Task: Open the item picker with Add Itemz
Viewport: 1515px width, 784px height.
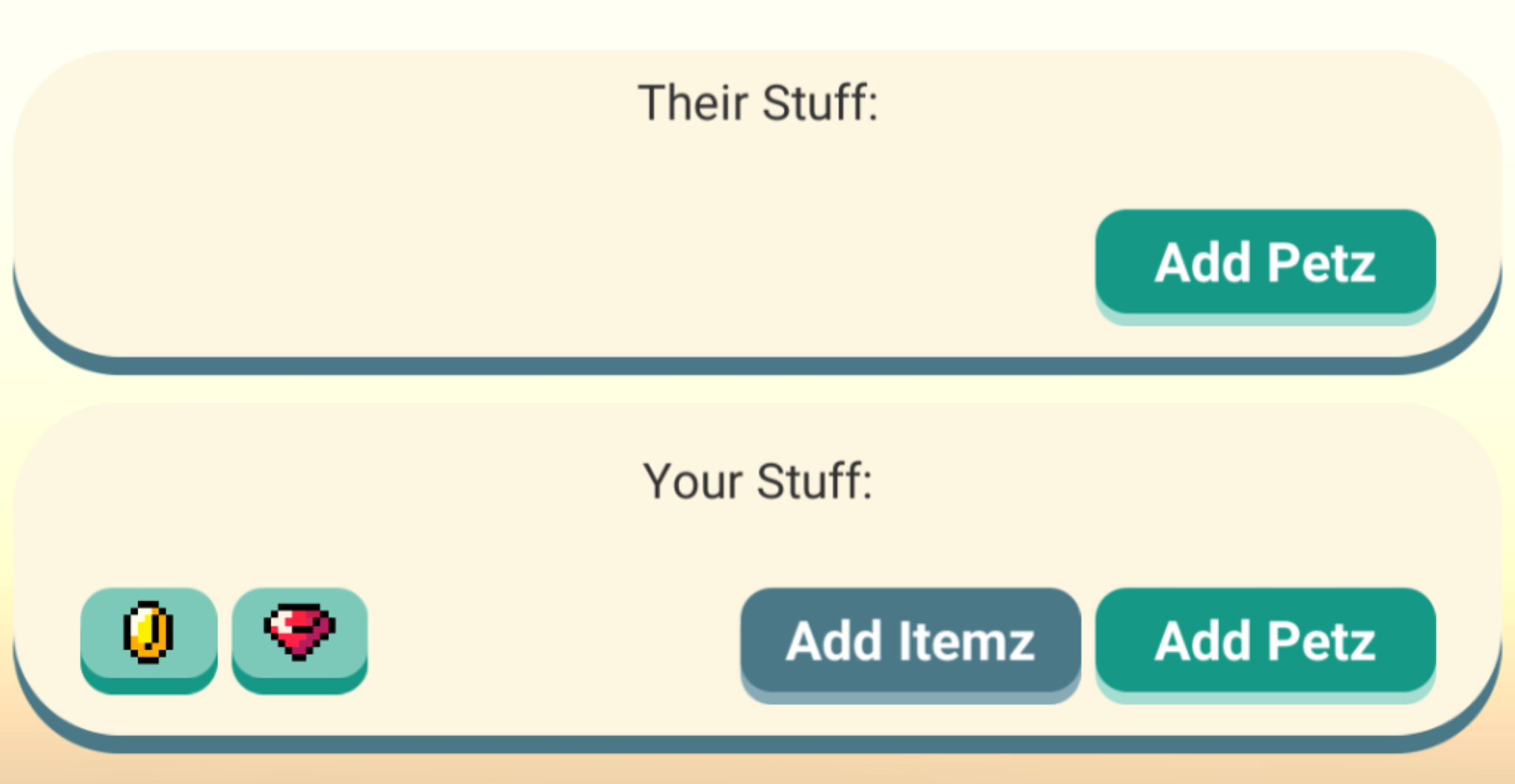Action: 910,641
